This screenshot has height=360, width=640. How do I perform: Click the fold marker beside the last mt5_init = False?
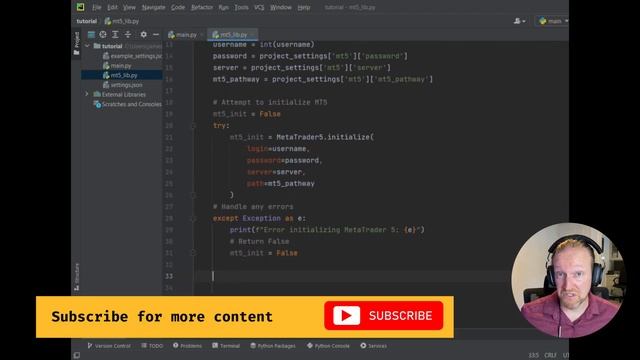tap(193, 253)
